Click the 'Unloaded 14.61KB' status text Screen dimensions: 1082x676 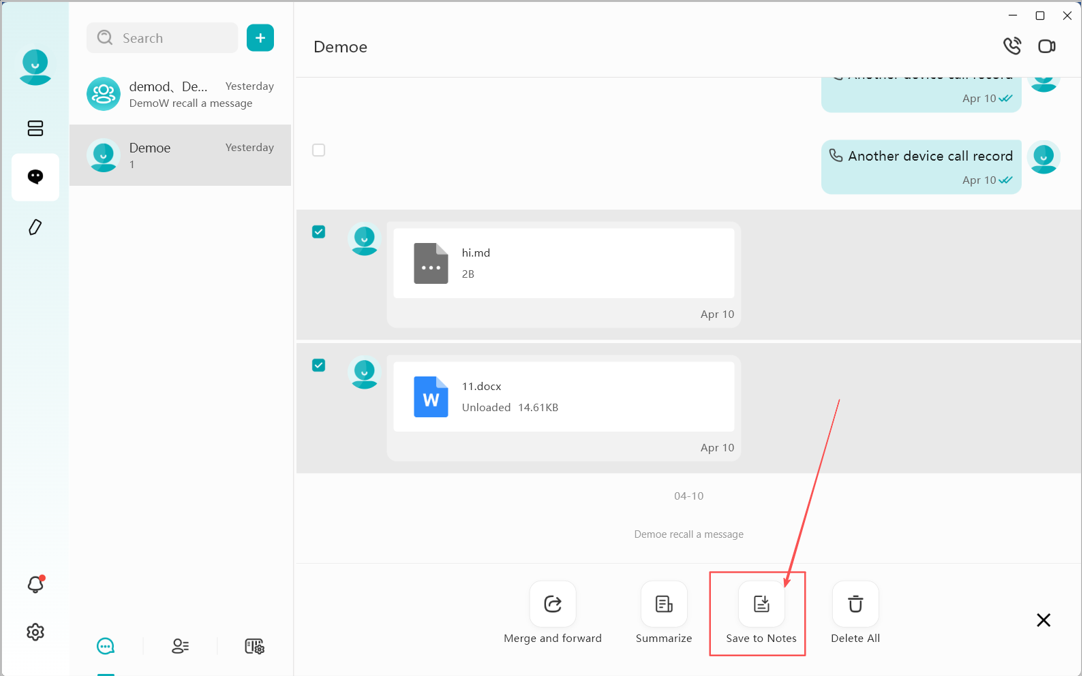point(510,407)
